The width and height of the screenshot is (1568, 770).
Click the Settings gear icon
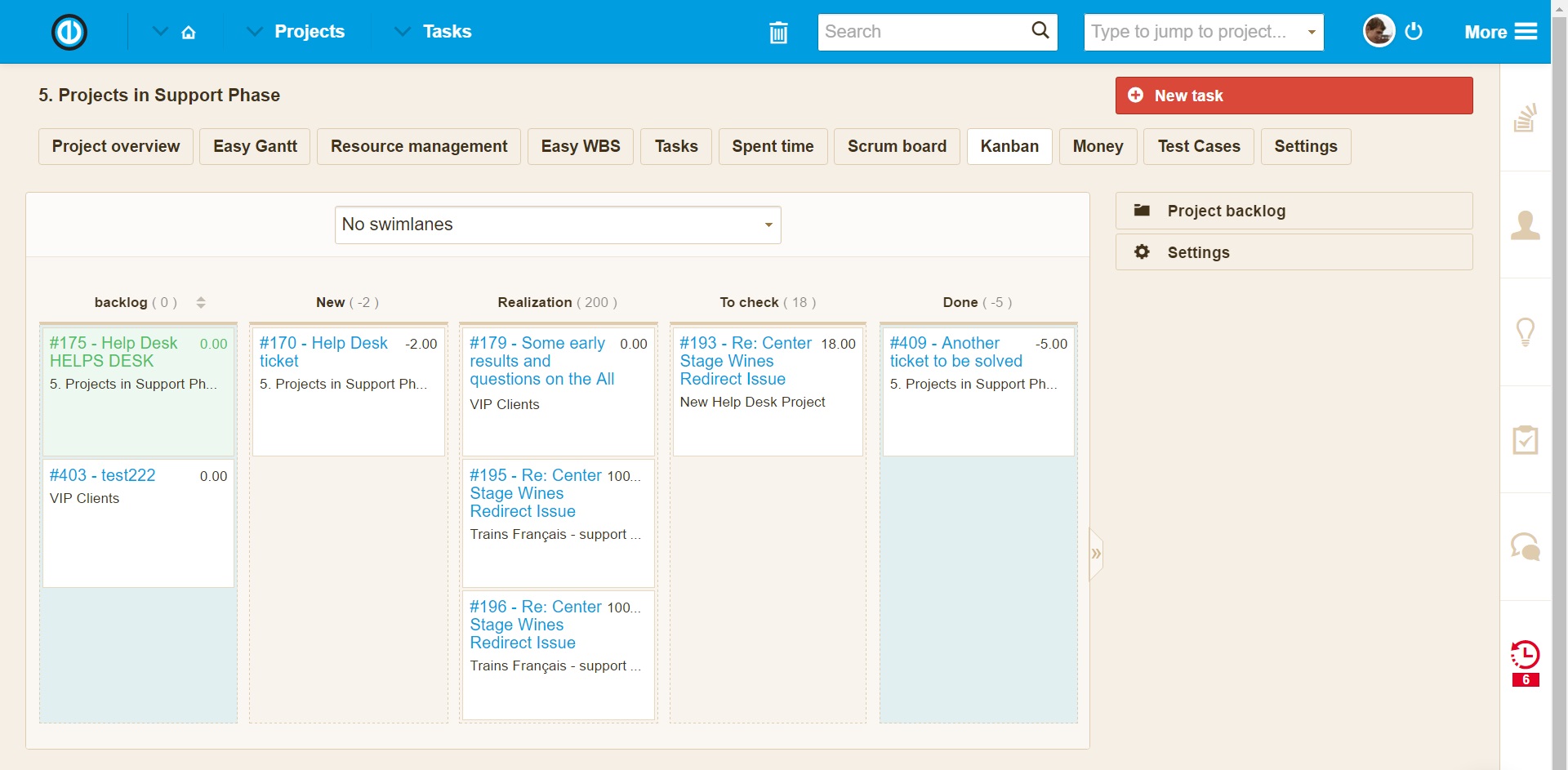pyautogui.click(x=1143, y=251)
